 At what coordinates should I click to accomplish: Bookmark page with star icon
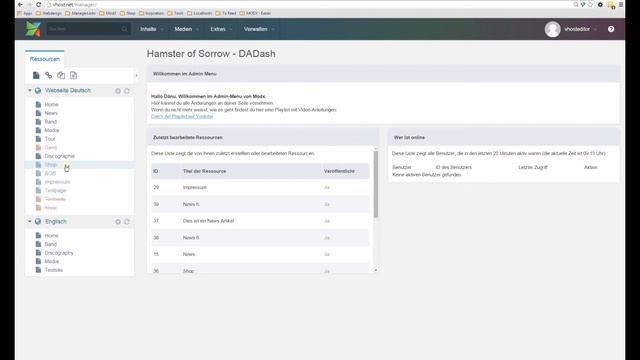click(590, 4)
